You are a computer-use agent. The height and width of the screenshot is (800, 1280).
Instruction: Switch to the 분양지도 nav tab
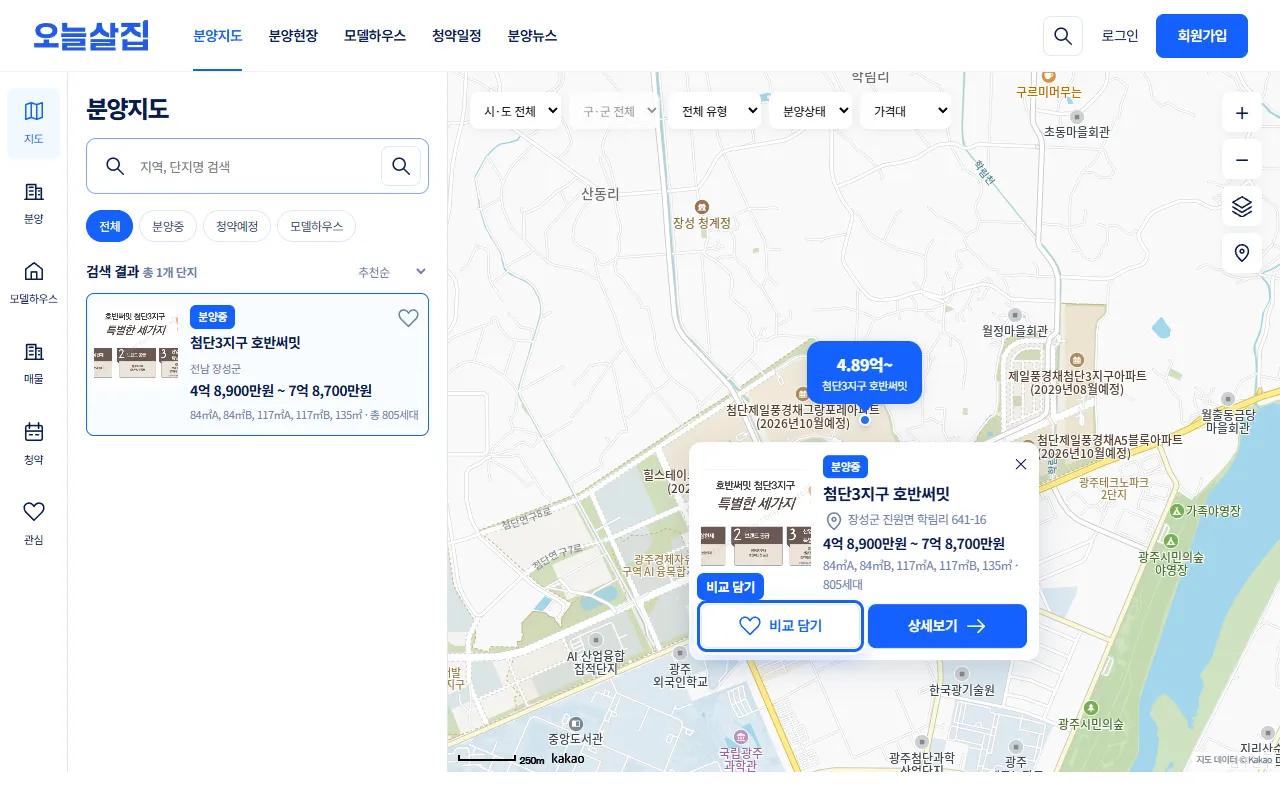(218, 36)
